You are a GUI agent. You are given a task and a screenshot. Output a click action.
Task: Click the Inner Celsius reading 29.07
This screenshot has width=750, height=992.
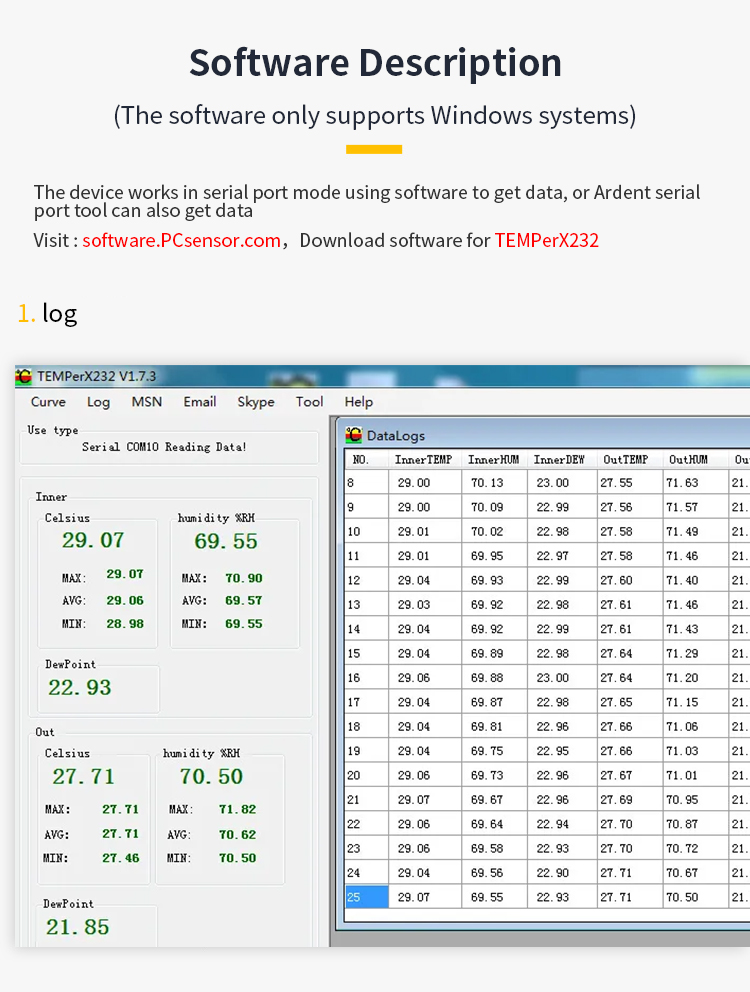coord(93,540)
